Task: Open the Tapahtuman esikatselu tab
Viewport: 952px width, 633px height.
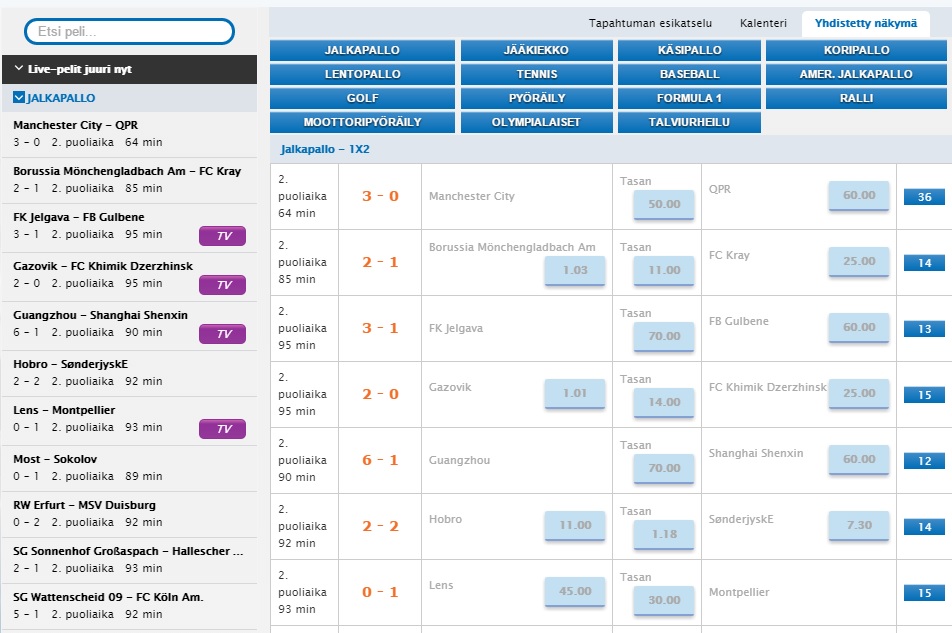Action: click(x=650, y=23)
